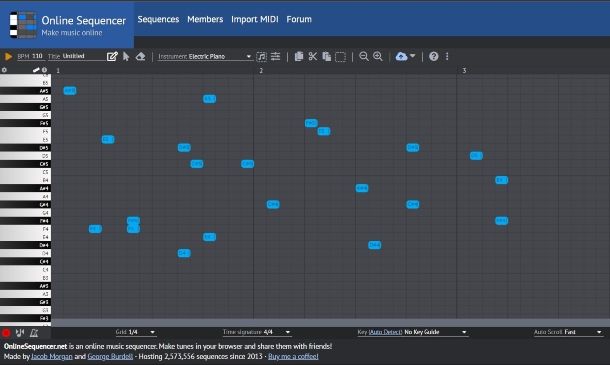The height and width of the screenshot is (365, 610).
Task: Start playback with the orange play button
Action: point(8,56)
